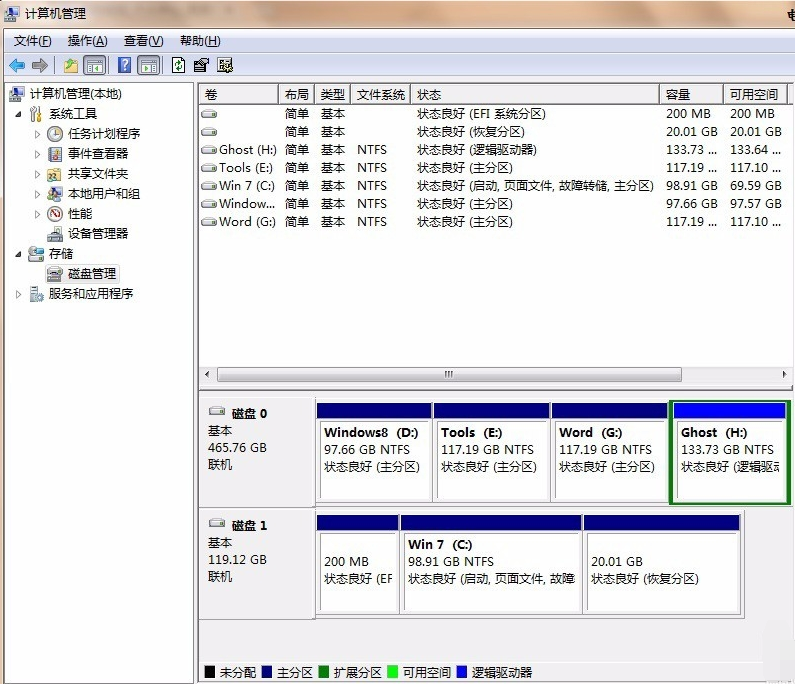Click the Refresh icon with green arrows

pos(178,65)
